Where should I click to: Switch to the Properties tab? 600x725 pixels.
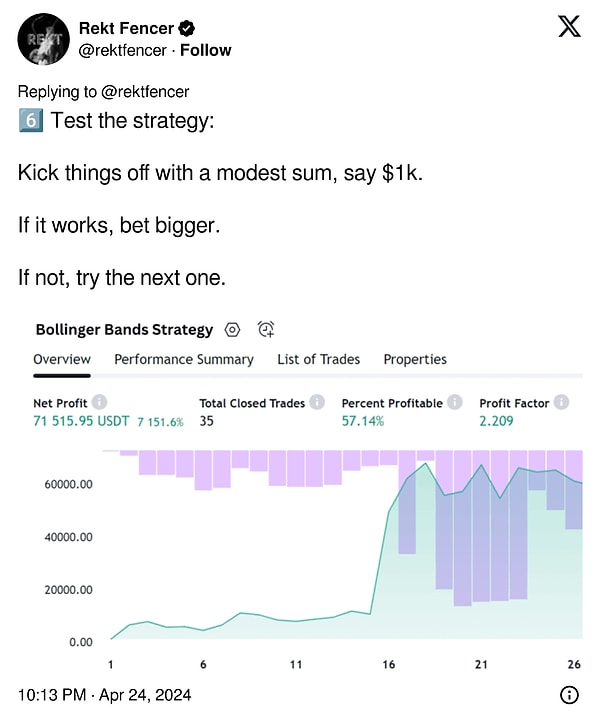click(415, 359)
